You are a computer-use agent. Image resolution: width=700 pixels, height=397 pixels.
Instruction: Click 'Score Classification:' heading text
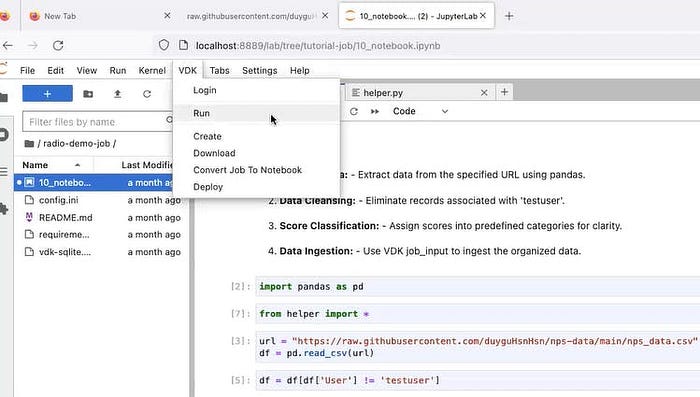(329, 226)
